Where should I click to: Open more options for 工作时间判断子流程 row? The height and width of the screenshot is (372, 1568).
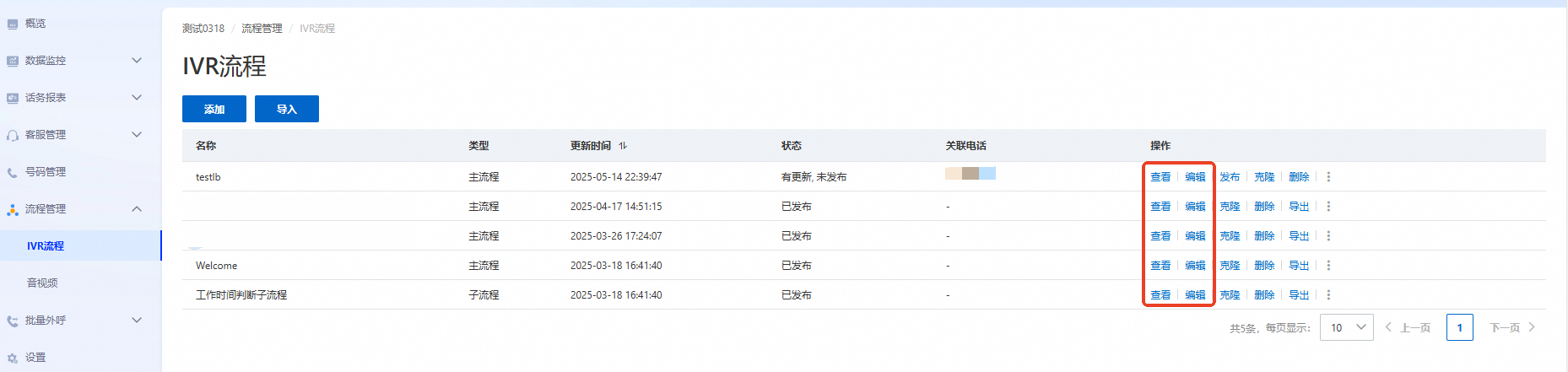click(x=1328, y=295)
